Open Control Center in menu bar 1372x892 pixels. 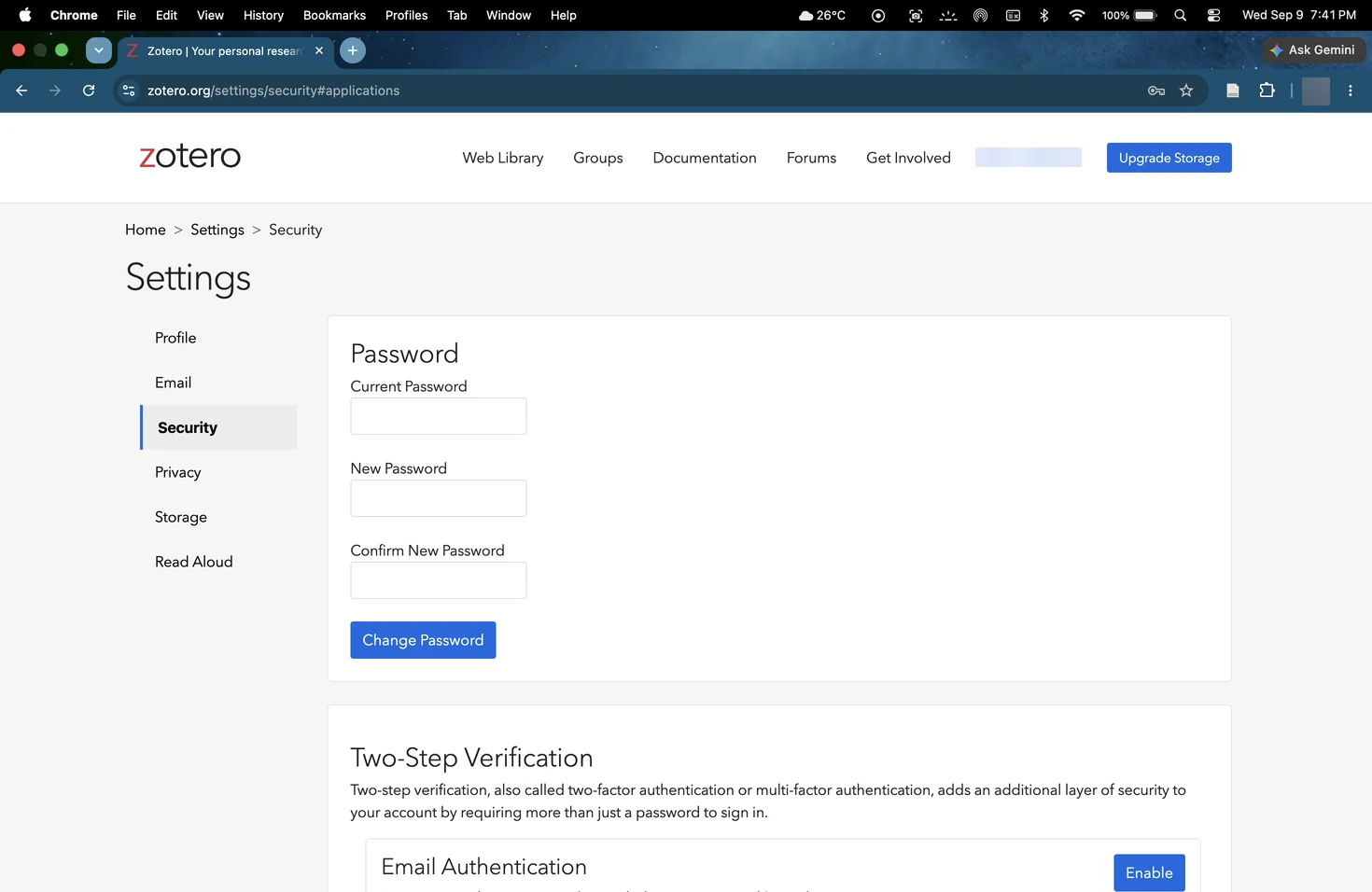coord(1213,15)
